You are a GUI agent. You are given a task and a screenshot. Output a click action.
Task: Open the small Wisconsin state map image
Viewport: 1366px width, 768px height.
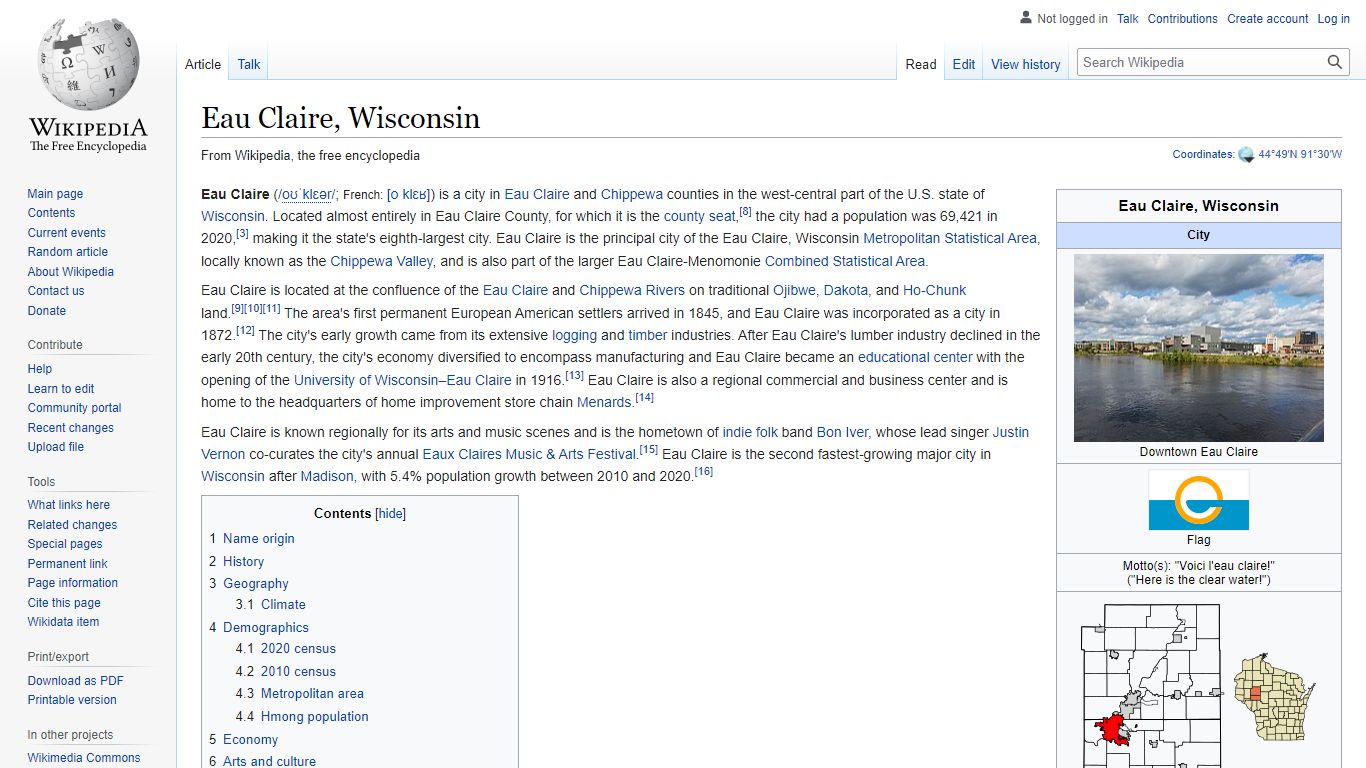pos(1274,698)
